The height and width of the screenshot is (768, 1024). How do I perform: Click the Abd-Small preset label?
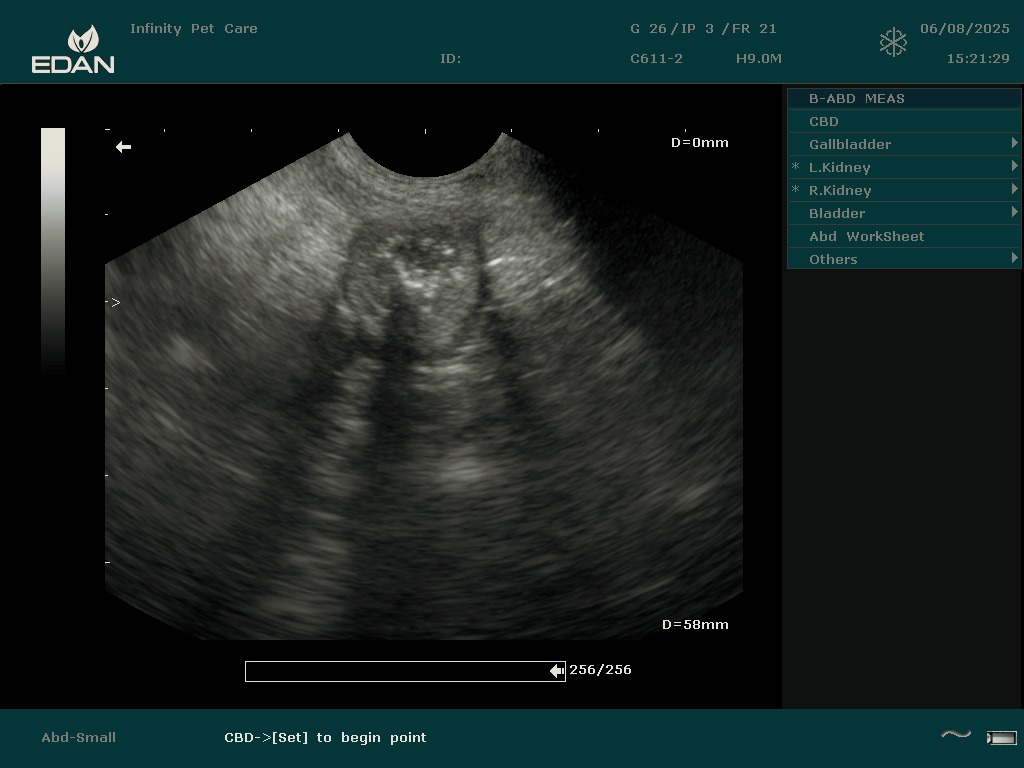[78, 737]
